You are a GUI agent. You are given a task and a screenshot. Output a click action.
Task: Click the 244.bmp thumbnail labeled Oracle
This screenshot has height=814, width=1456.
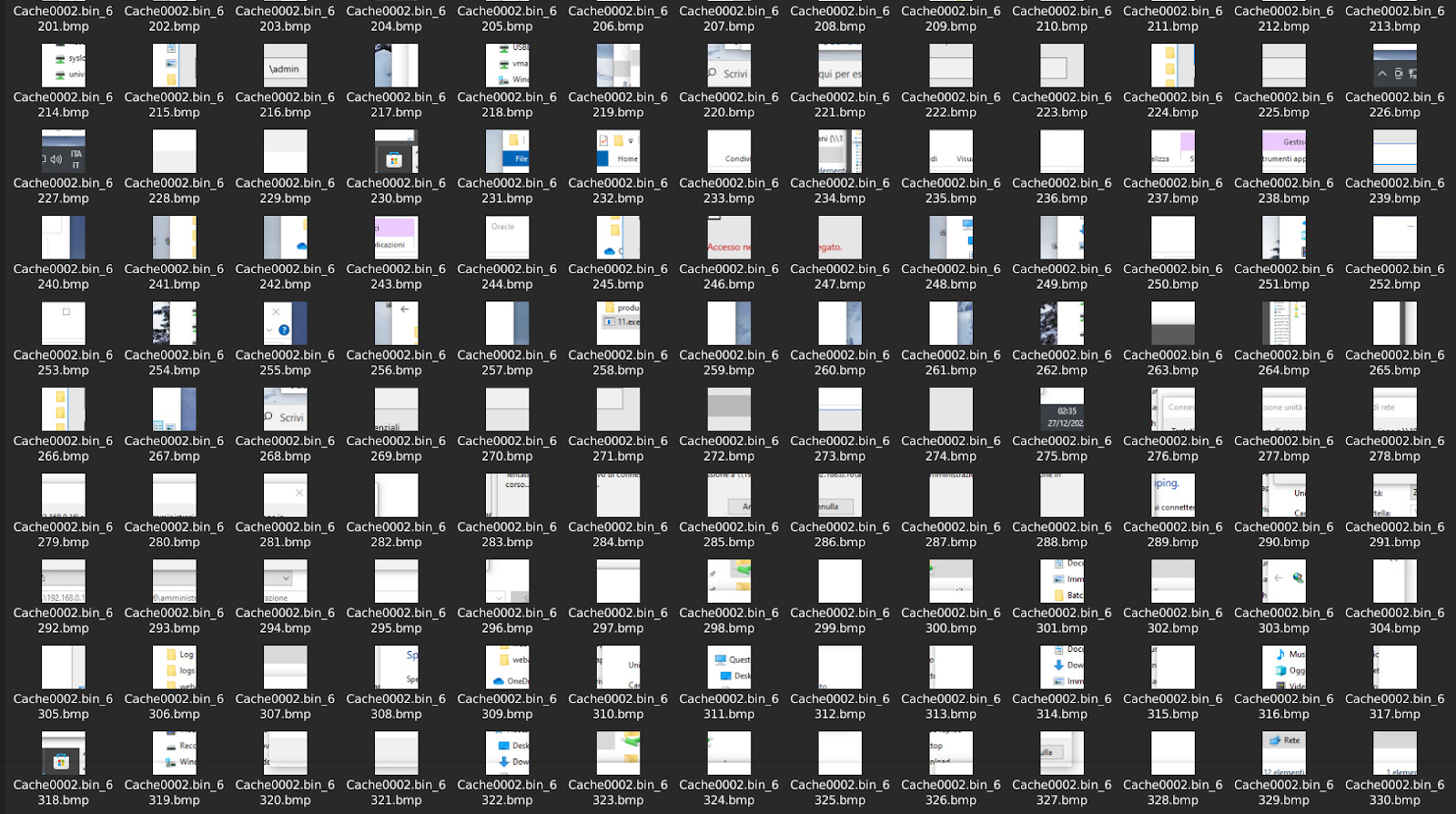point(507,237)
